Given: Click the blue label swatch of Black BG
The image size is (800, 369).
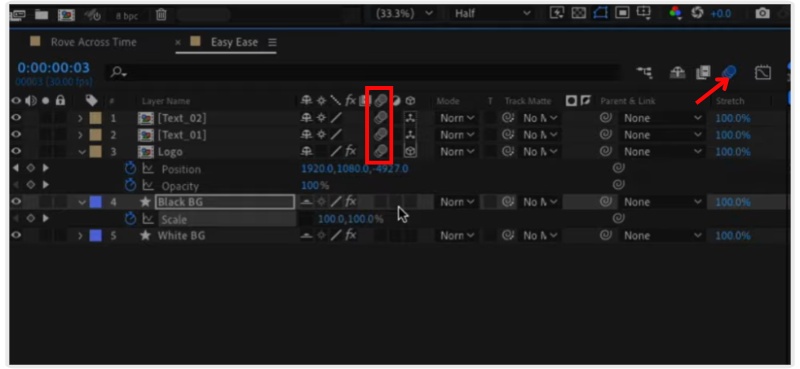Looking at the screenshot, I should pos(95,202).
